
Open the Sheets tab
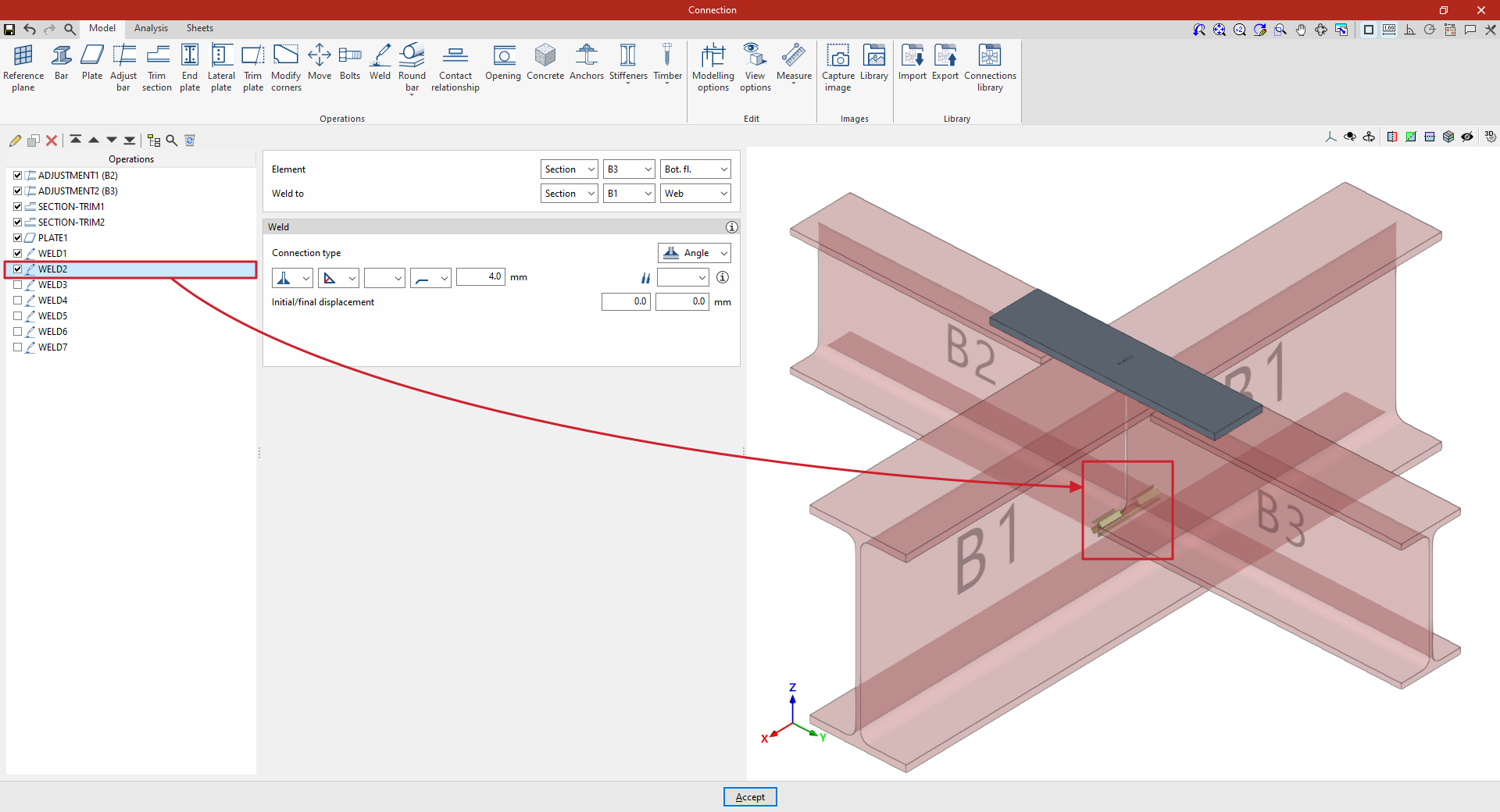point(199,28)
